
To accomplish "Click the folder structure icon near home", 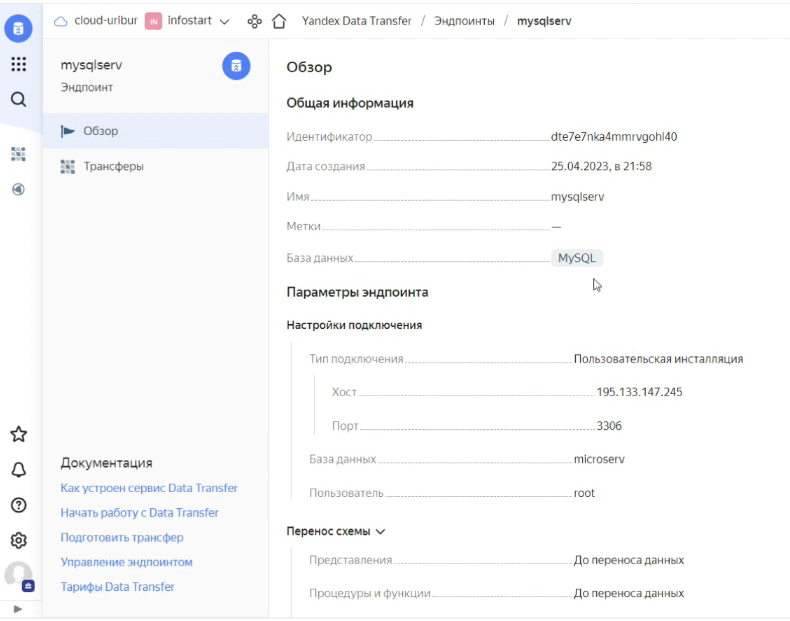I will tap(254, 21).
